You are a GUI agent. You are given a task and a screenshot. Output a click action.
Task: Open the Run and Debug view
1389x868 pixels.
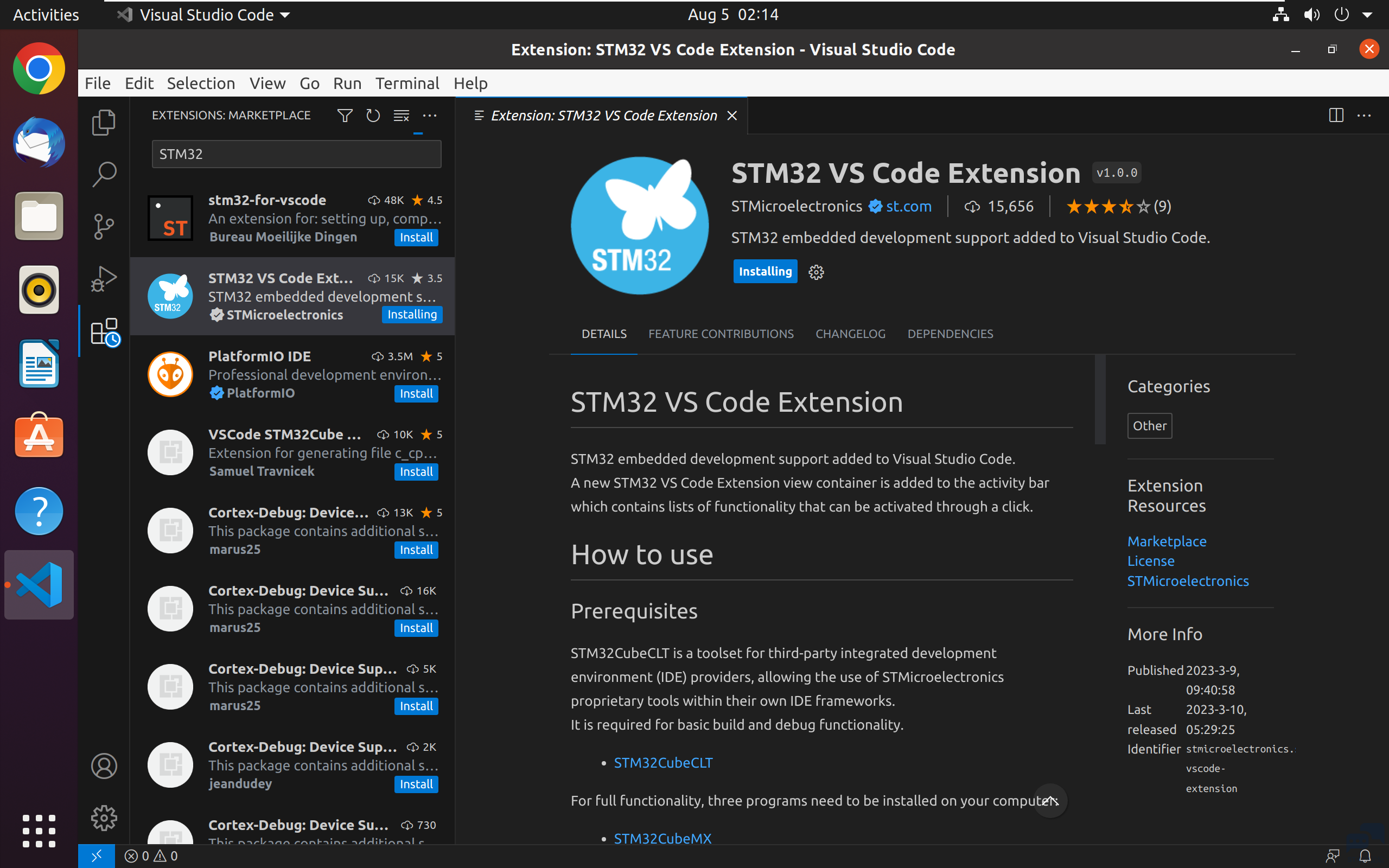[104, 278]
